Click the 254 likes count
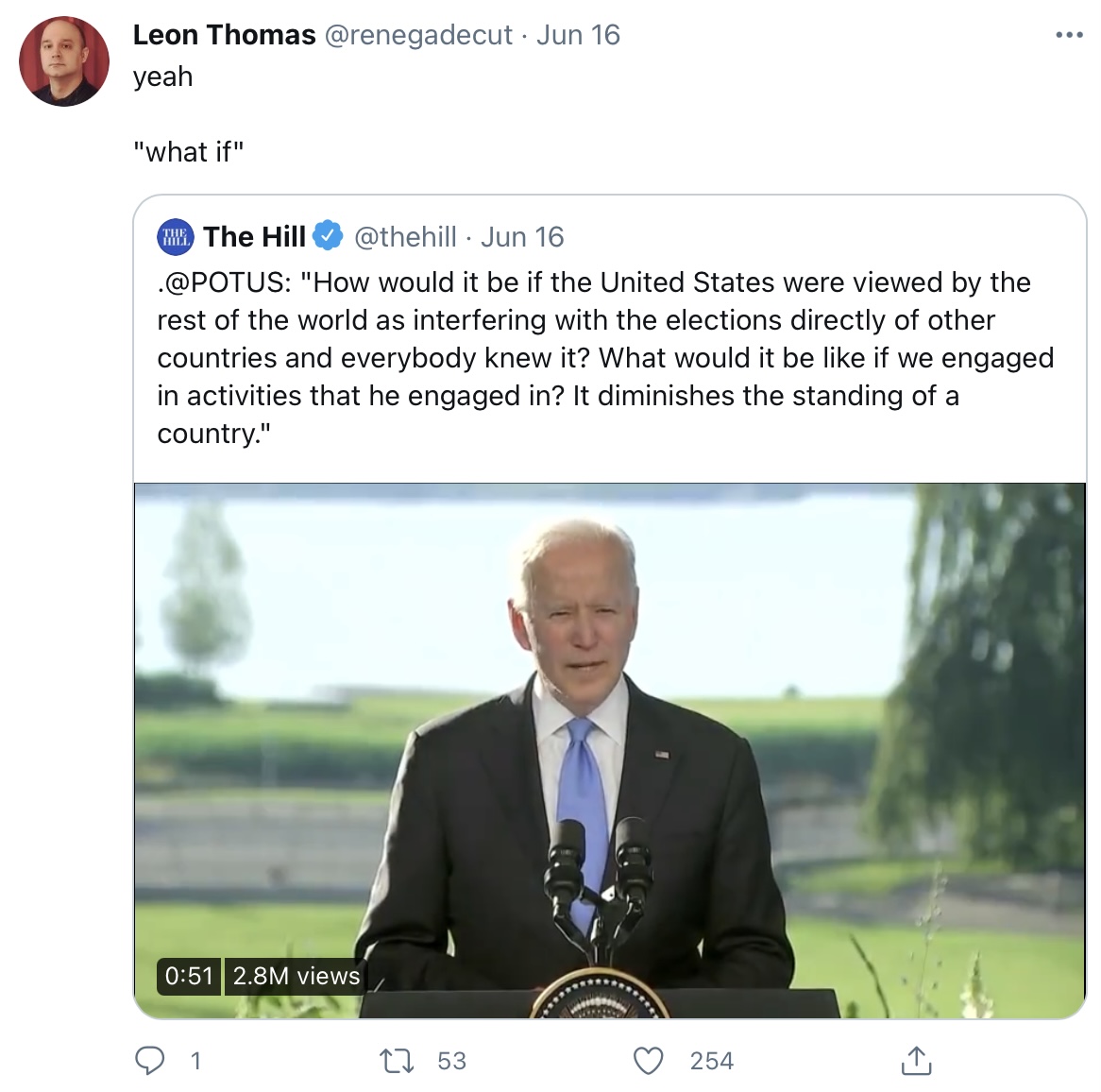 (x=711, y=1061)
